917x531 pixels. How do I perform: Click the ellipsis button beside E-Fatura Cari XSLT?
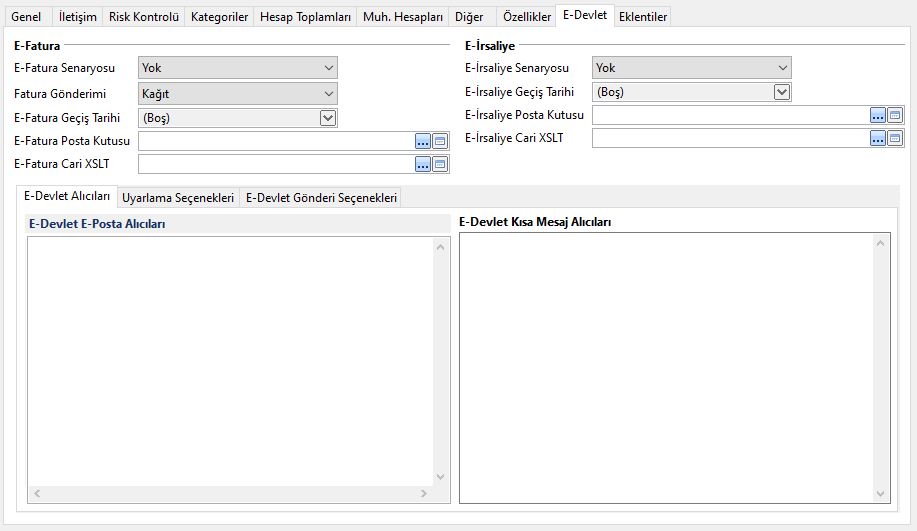(423, 164)
